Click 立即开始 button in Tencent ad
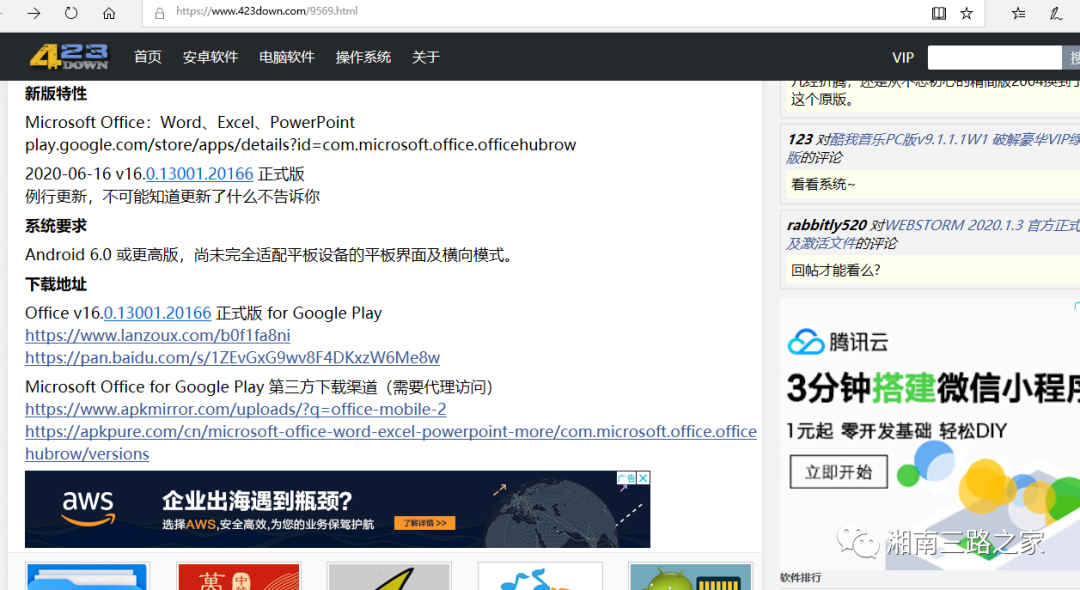Image resolution: width=1080 pixels, height=590 pixels. click(x=838, y=472)
